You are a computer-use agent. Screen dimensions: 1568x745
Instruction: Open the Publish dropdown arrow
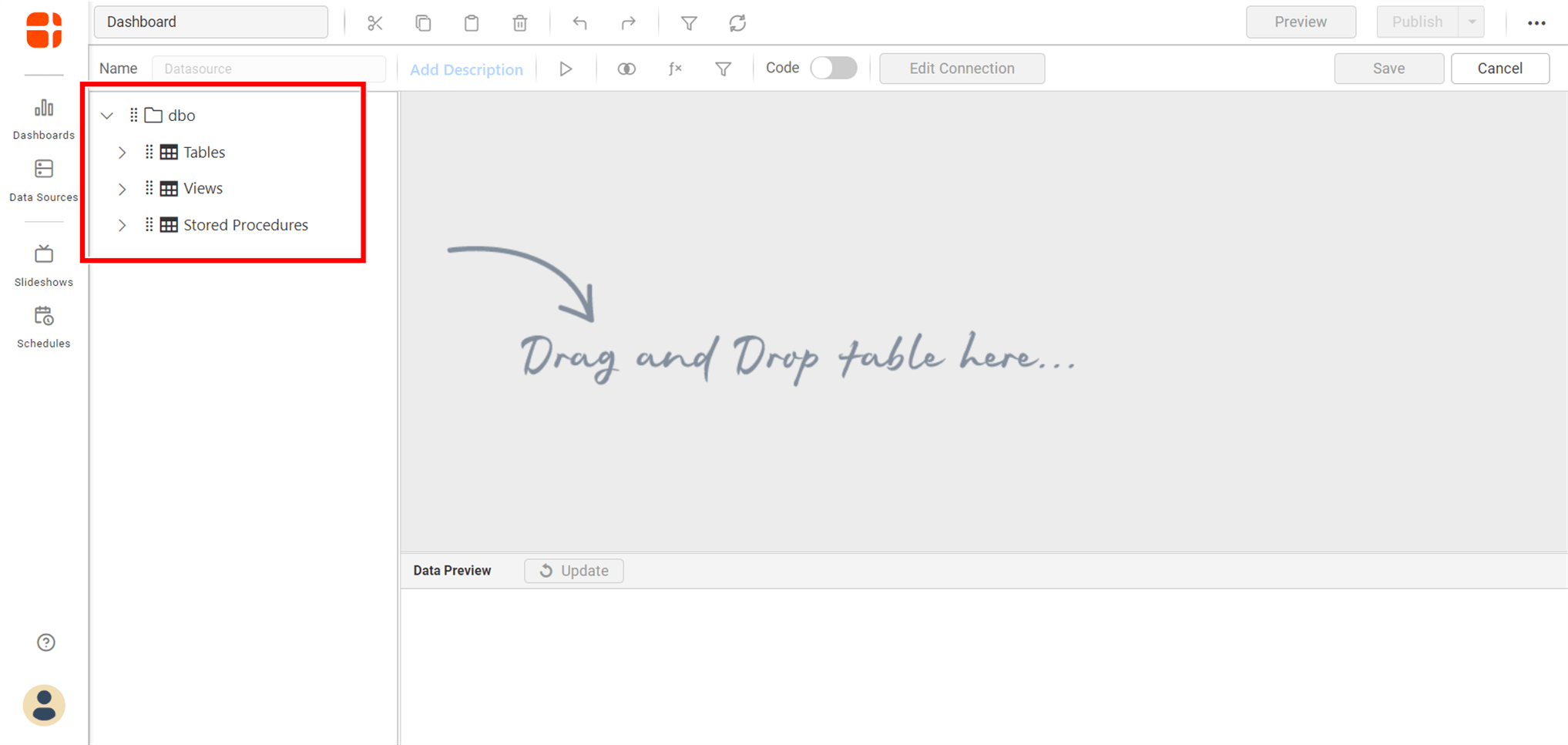[1472, 22]
